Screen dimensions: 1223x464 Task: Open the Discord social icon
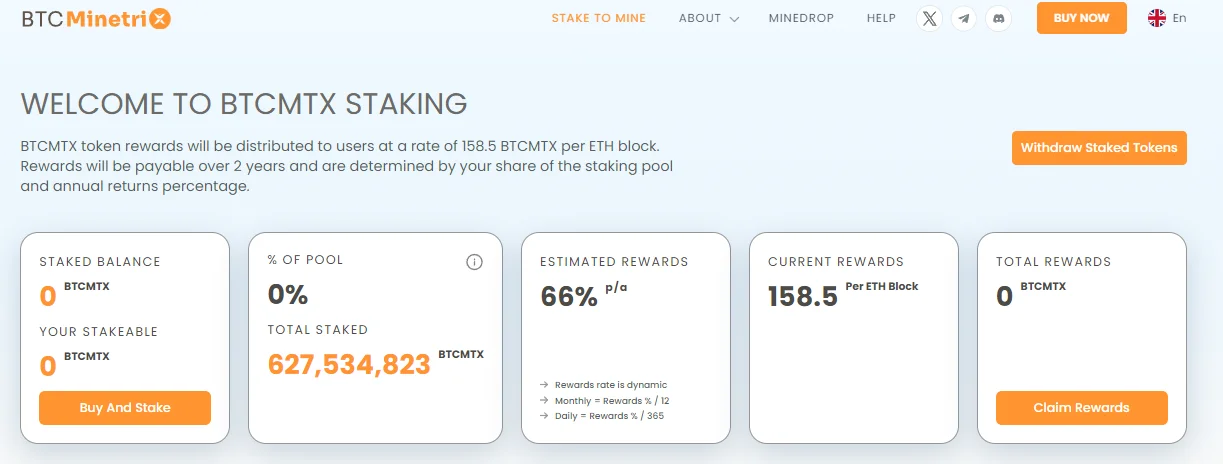coord(997,19)
